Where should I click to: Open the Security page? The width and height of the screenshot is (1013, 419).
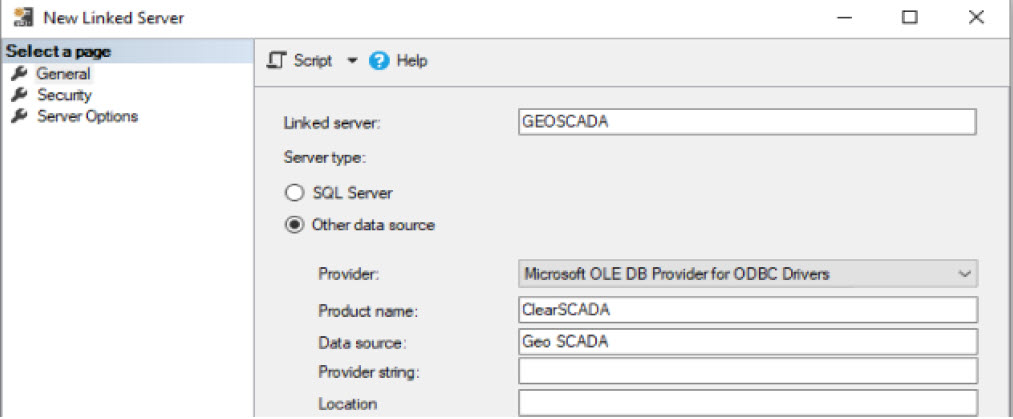click(x=64, y=95)
